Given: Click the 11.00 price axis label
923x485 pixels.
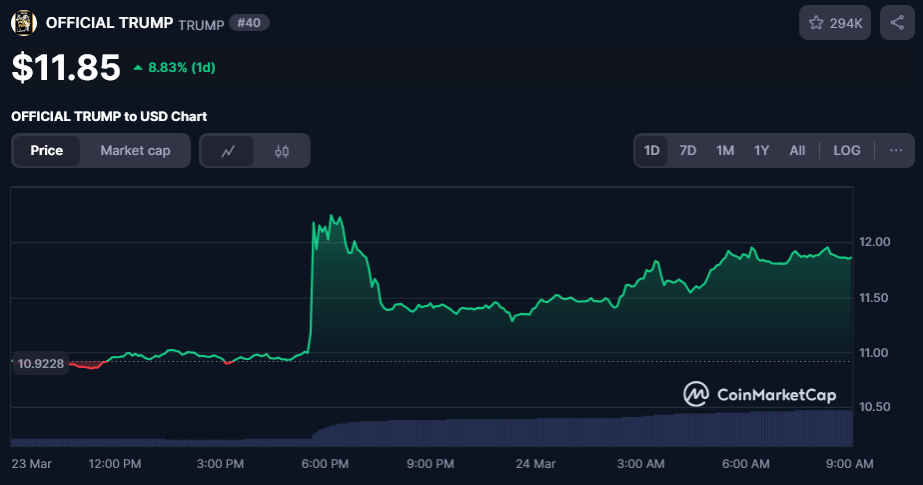Looking at the screenshot, I should 874,353.
